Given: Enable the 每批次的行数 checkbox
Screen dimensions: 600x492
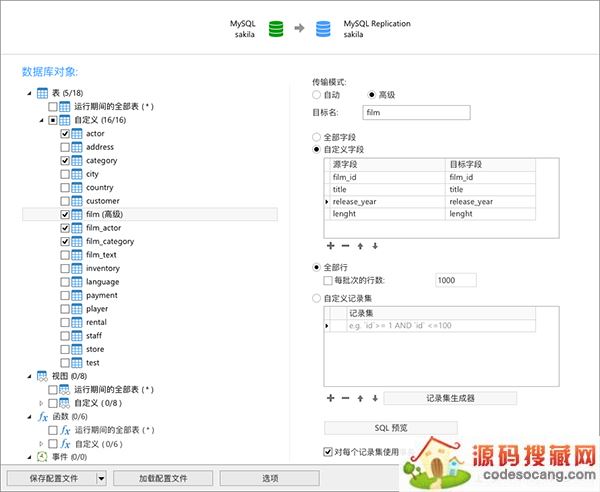Looking at the screenshot, I should coord(328,281).
